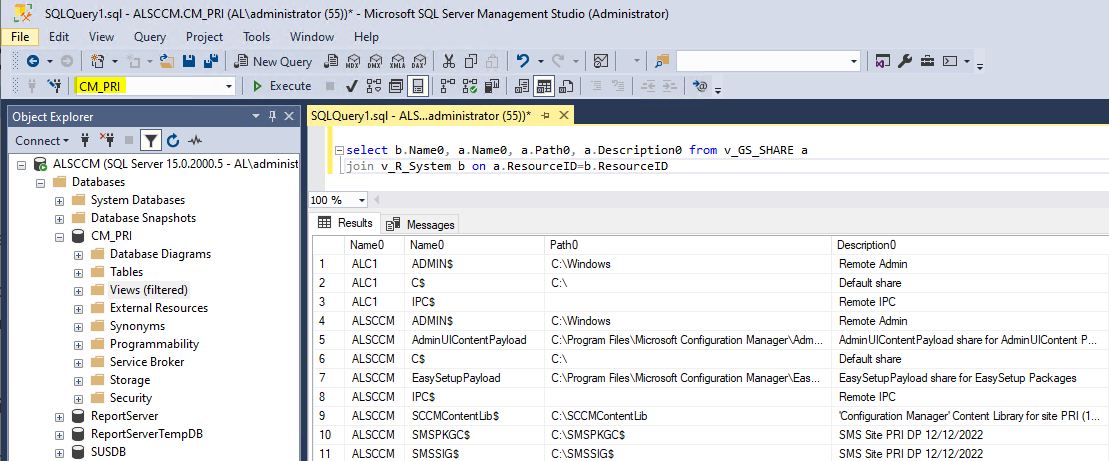Click the New Query button
Screen dimensions: 1109x461
point(274,62)
